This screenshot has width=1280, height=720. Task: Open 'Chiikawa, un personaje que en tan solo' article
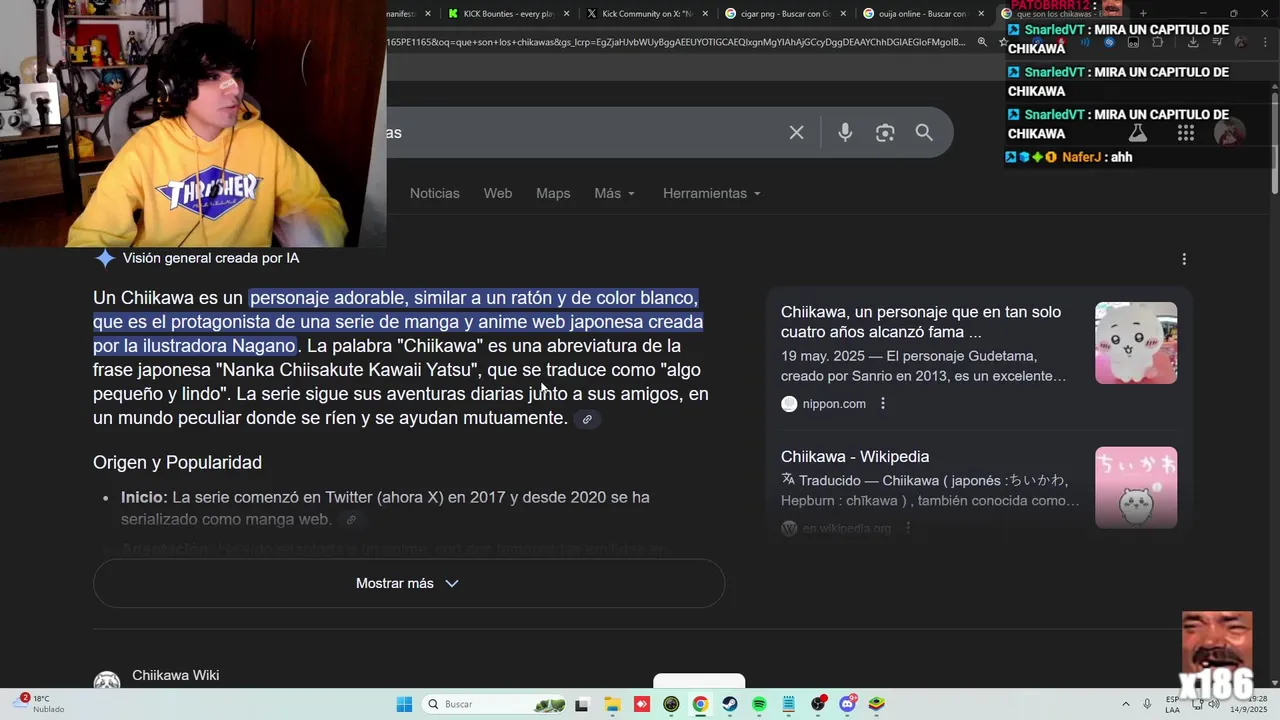click(x=921, y=322)
